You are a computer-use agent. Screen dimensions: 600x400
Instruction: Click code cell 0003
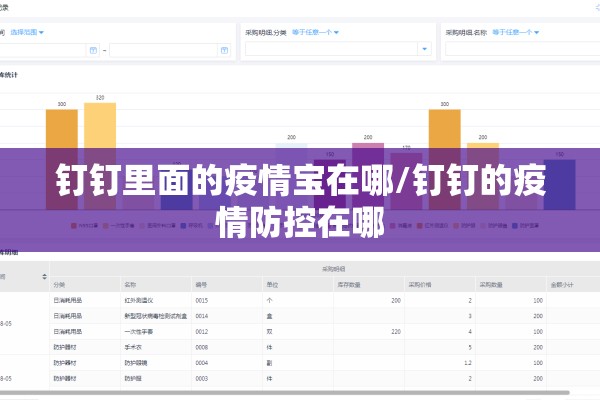[x=202, y=379]
